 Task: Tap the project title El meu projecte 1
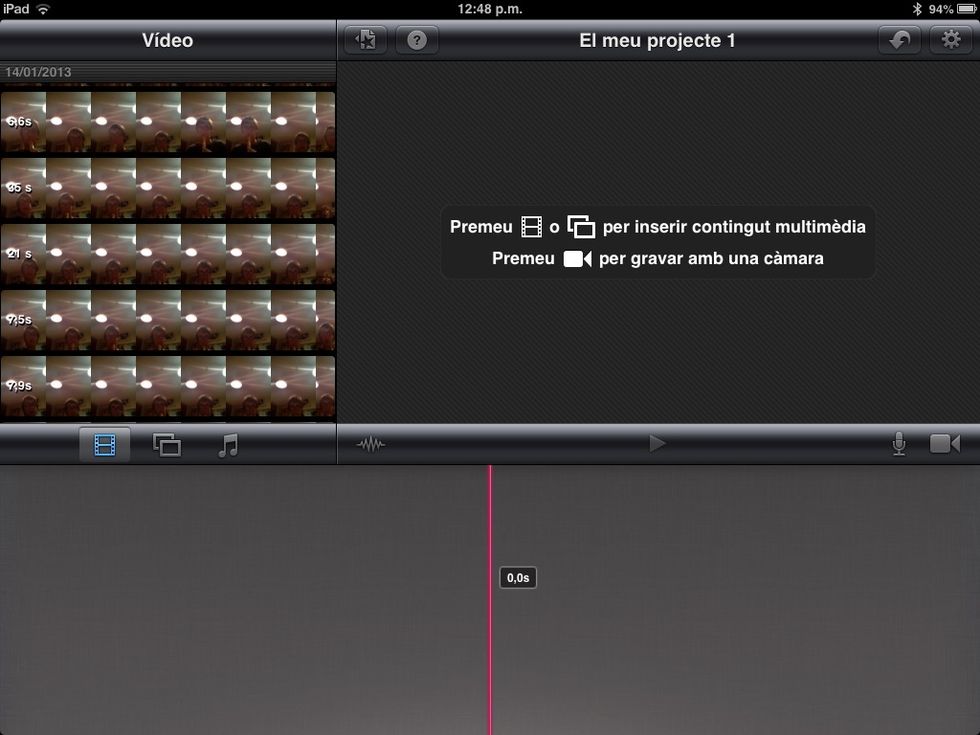point(657,41)
